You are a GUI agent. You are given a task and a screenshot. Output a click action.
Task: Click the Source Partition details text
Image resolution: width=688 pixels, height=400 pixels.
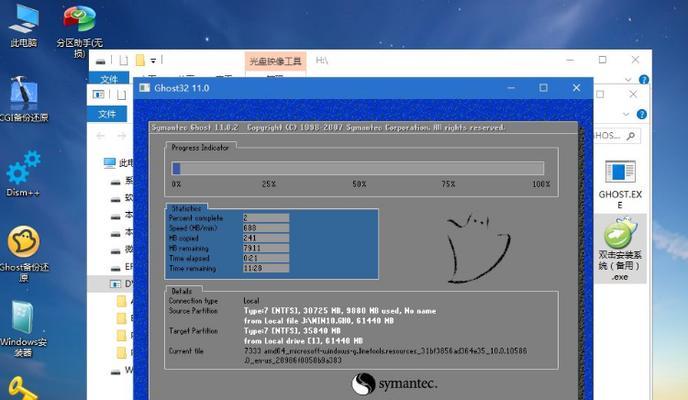pyautogui.click(x=340, y=316)
